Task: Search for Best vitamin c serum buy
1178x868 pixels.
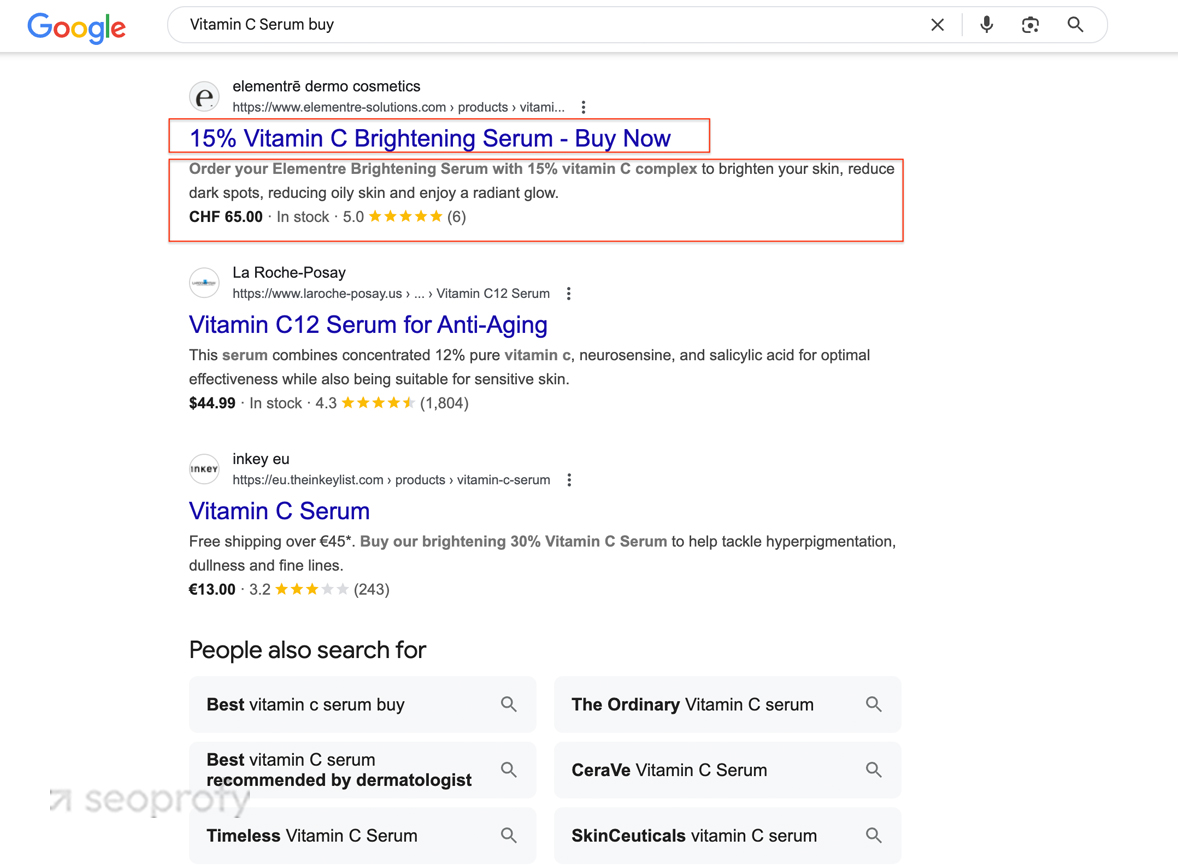Action: (x=362, y=704)
